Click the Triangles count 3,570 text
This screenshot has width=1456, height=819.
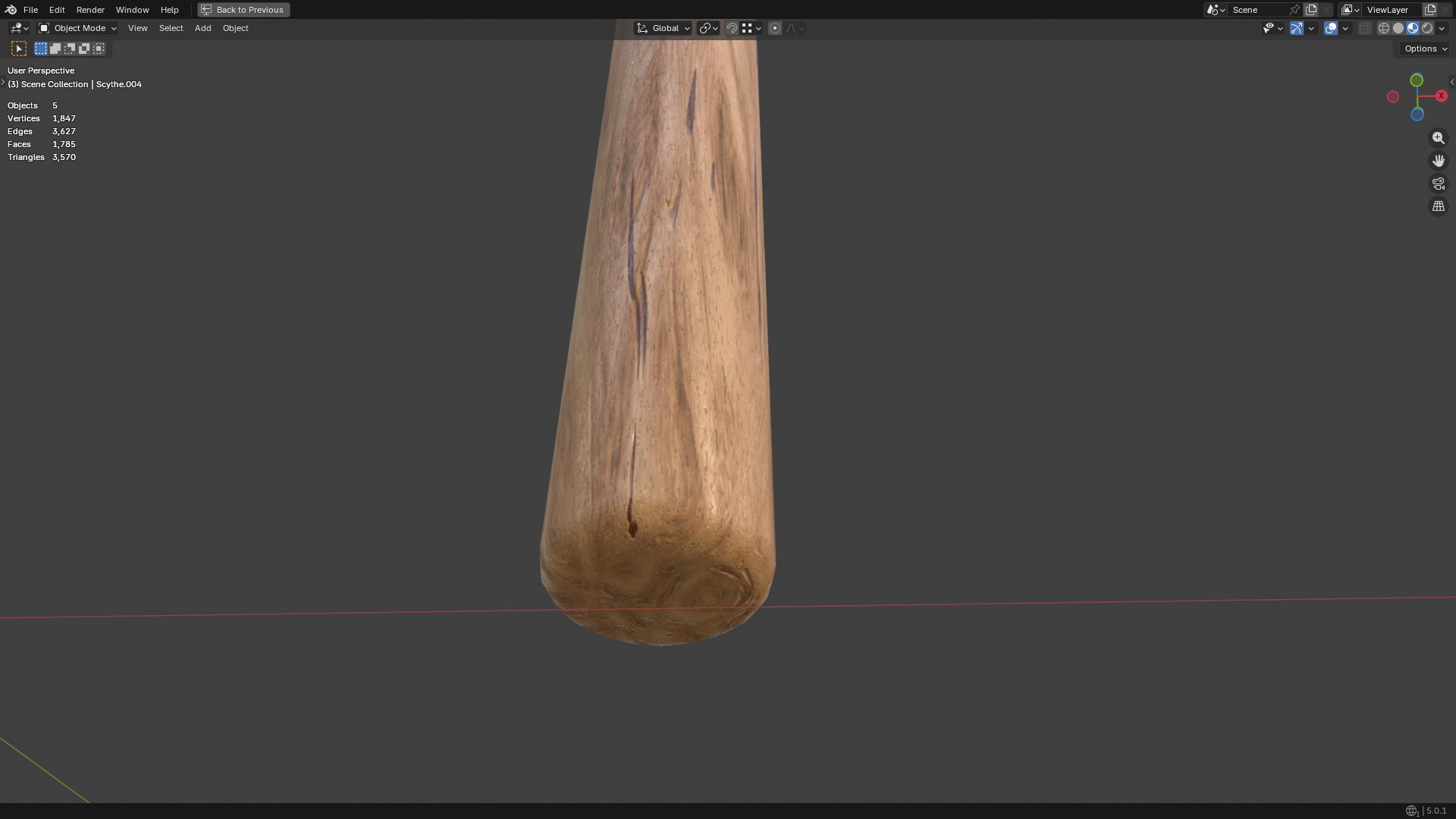(64, 157)
